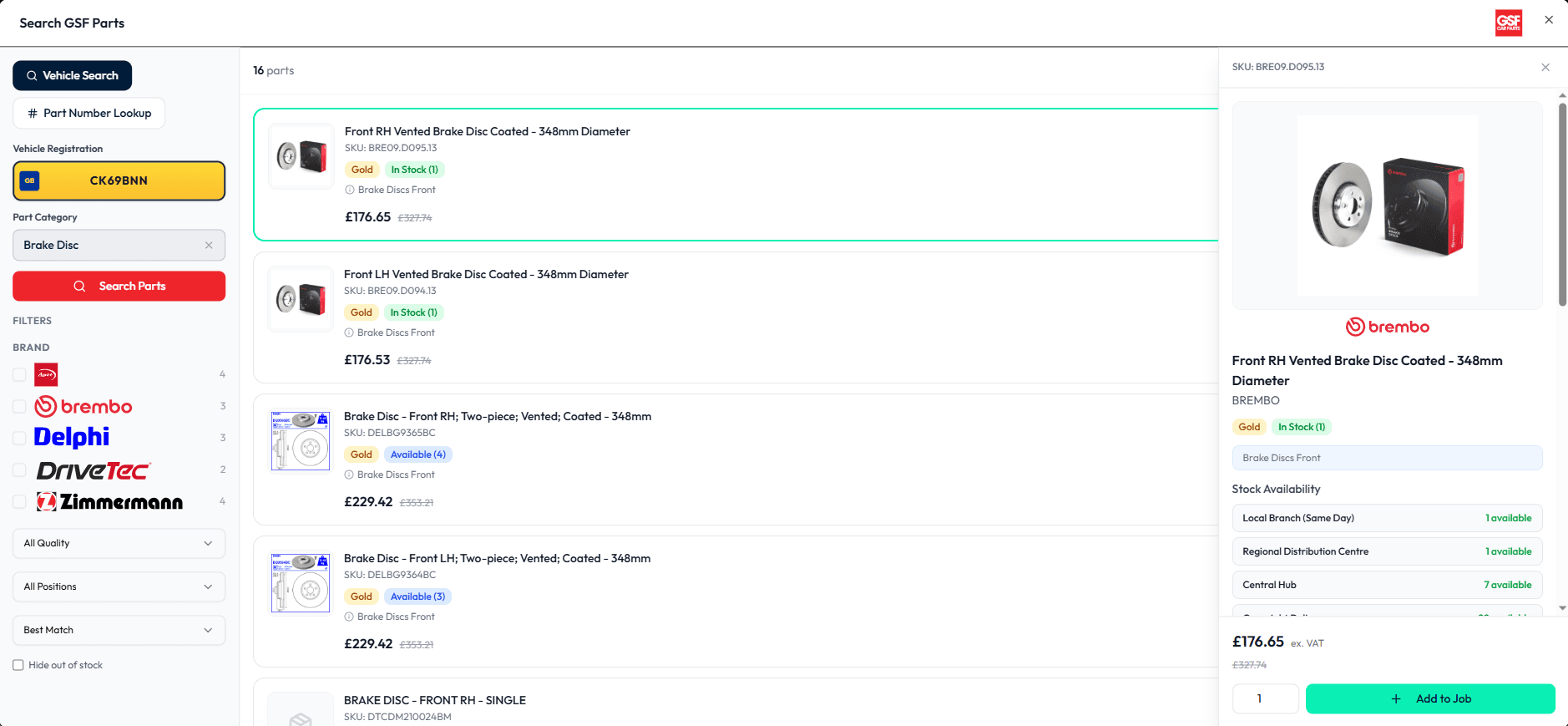Clear the Brake Disc category with the X icon

click(209, 245)
